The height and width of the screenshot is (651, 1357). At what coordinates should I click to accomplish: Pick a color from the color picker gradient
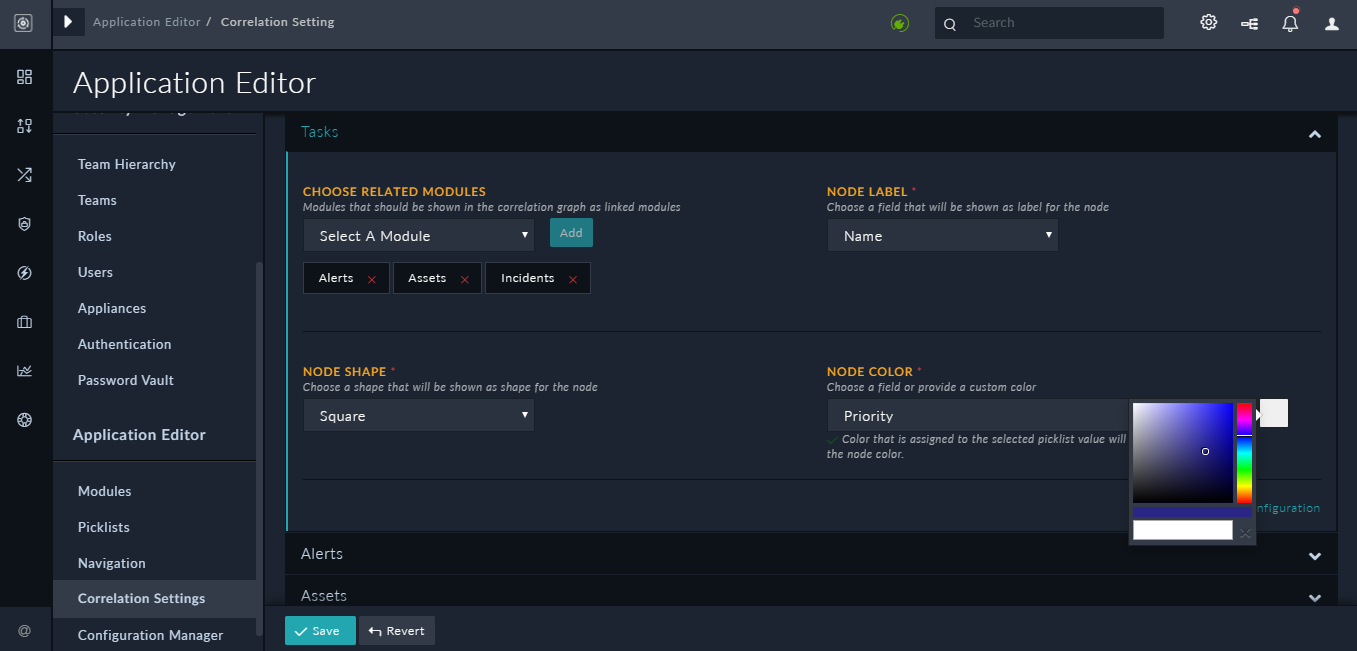1185,452
